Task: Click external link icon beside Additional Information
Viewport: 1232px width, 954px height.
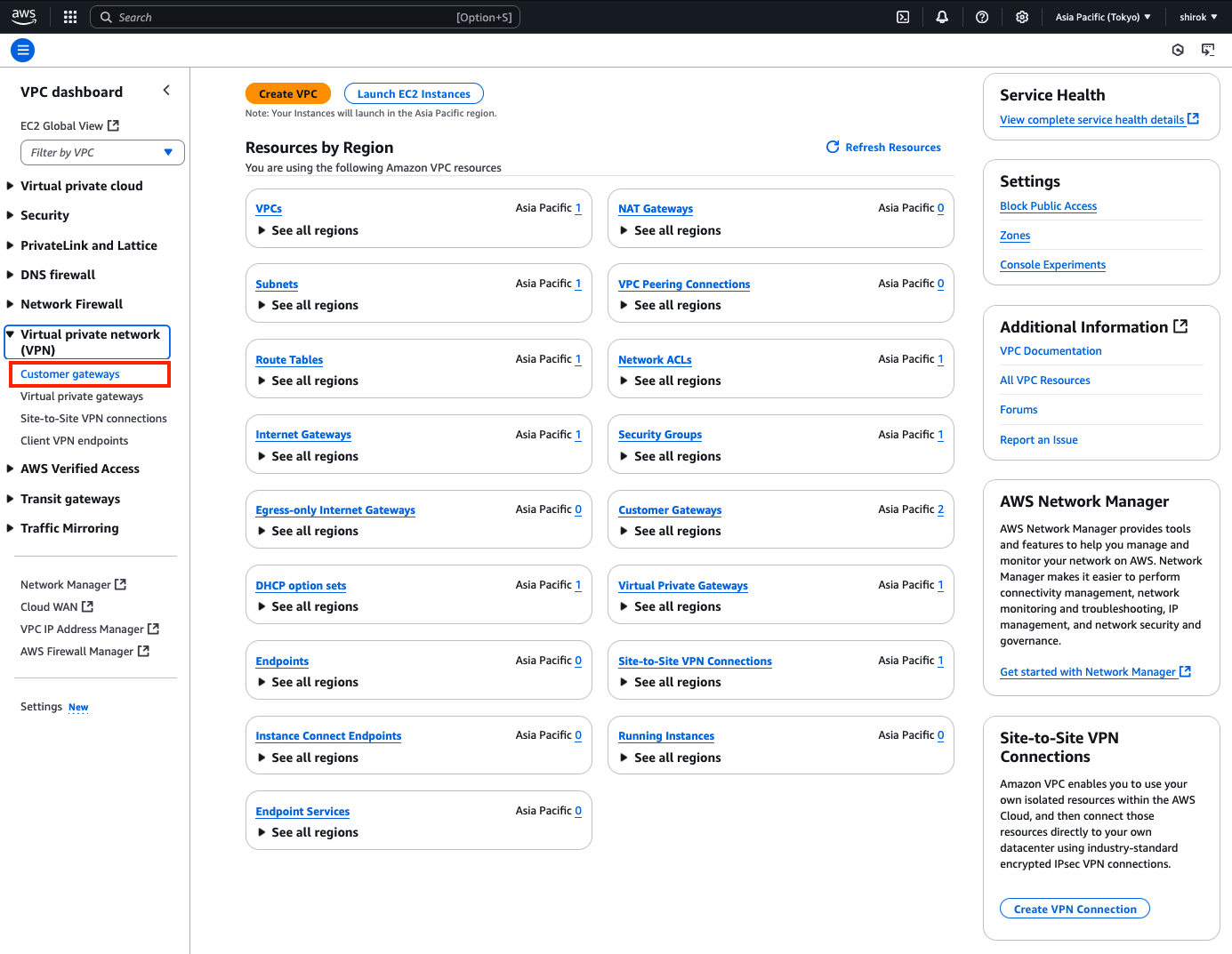Action: pos(1180,326)
